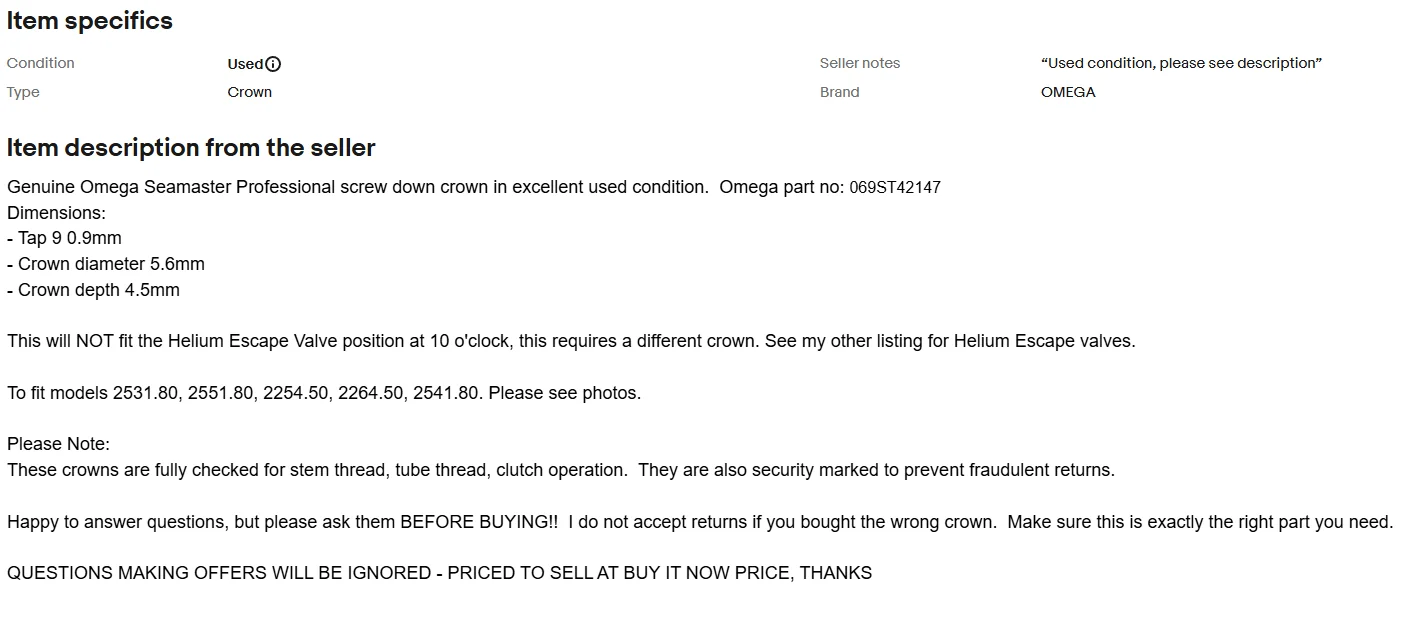
Task: Click the "Item specifics" heading
Action: [x=89, y=21]
